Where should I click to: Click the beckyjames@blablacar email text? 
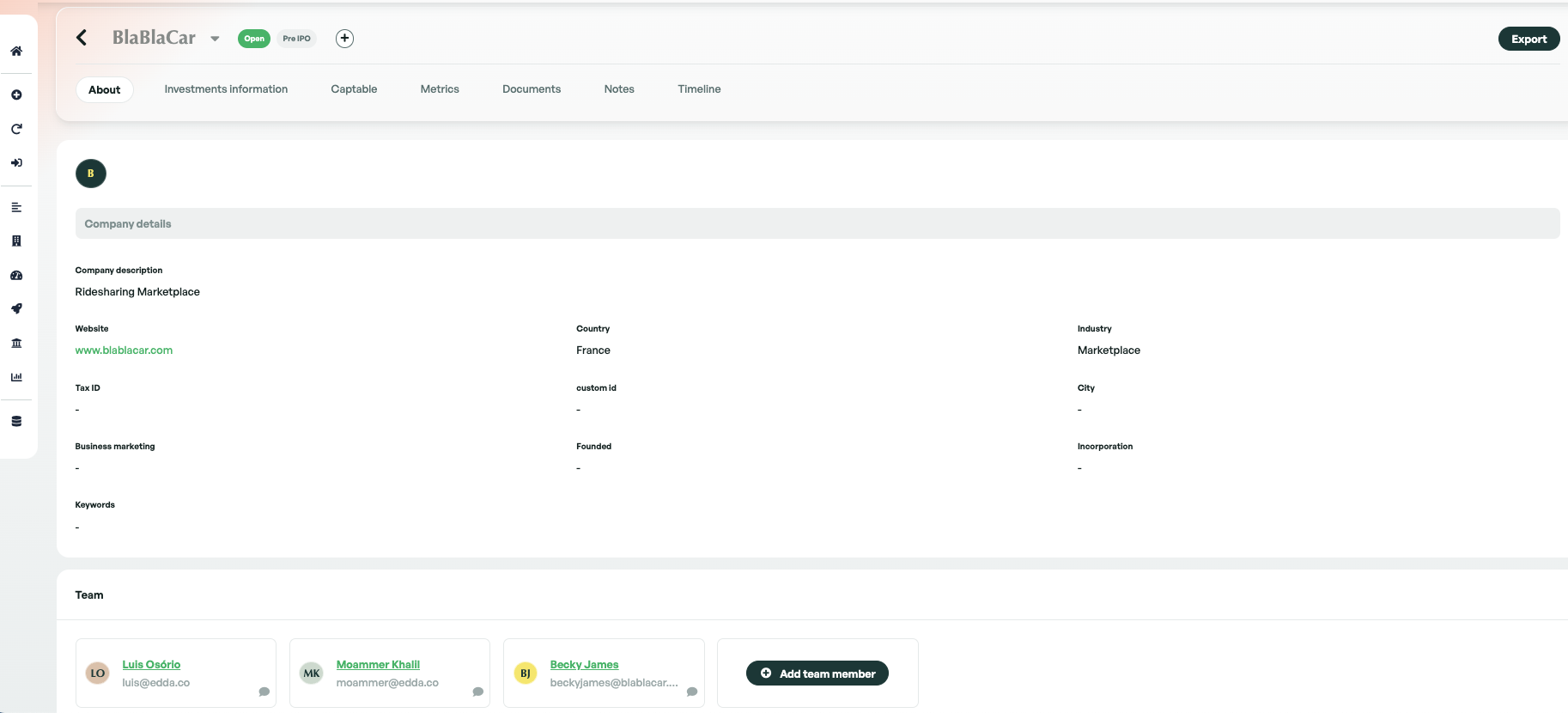coord(614,683)
